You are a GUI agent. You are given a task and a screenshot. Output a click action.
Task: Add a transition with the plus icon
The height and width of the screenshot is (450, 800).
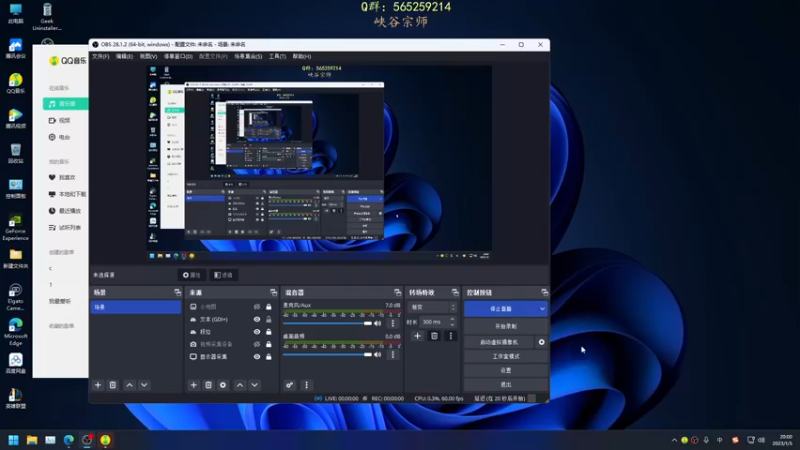coord(417,336)
